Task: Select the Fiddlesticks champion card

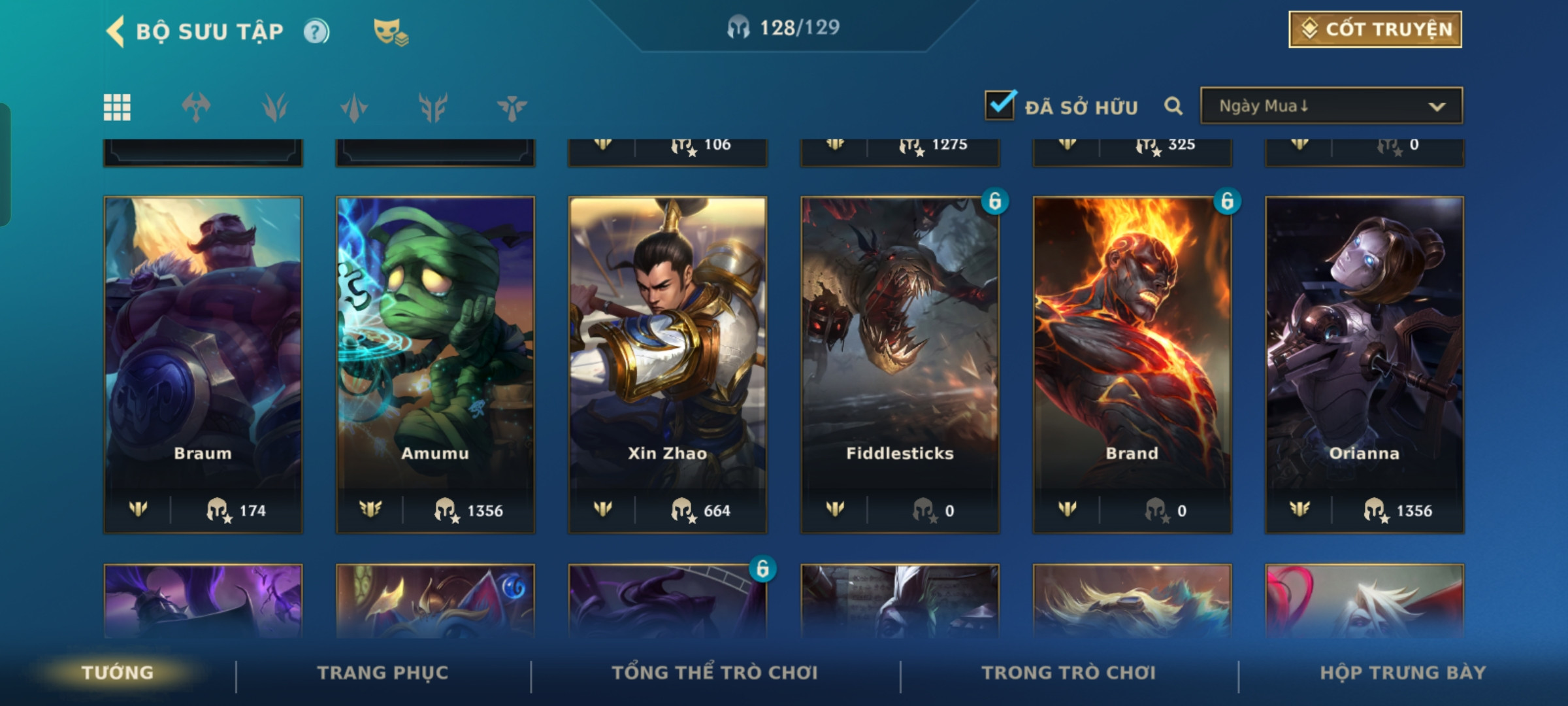Action: pyautogui.click(x=900, y=365)
